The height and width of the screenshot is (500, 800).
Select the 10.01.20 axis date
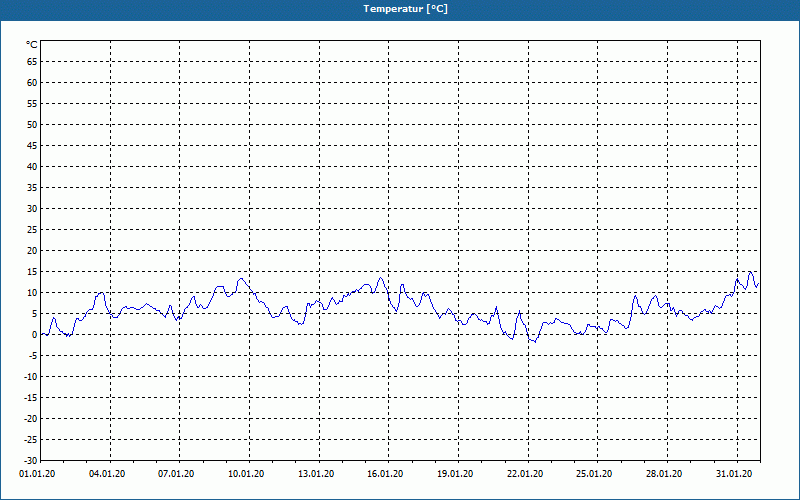tap(246, 474)
